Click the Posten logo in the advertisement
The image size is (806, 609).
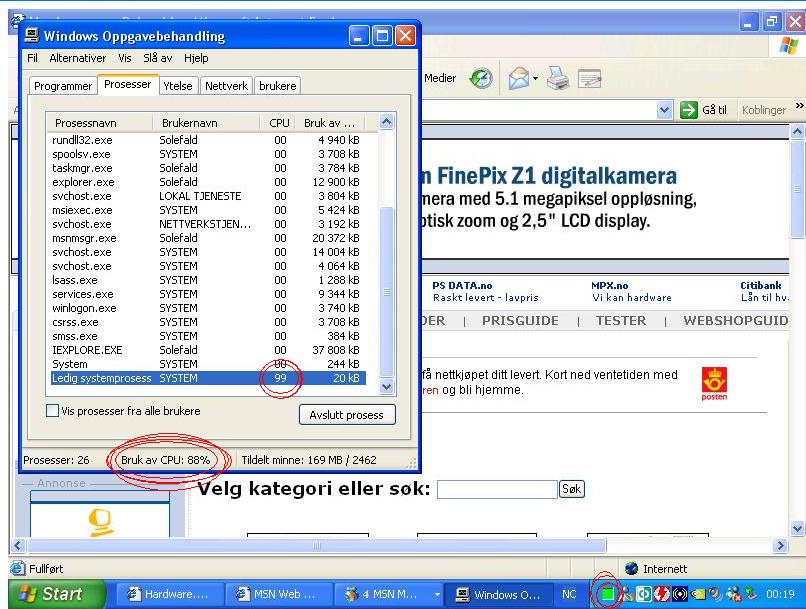[715, 383]
